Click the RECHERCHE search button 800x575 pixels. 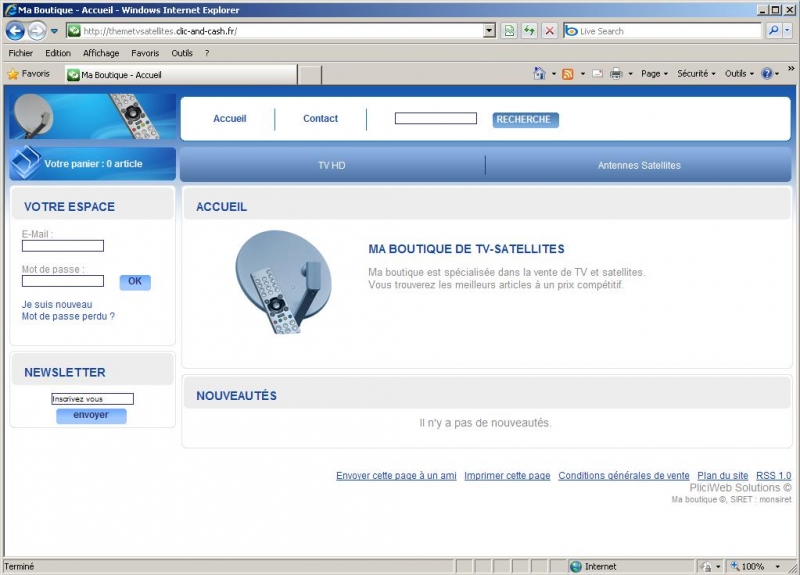click(x=525, y=119)
